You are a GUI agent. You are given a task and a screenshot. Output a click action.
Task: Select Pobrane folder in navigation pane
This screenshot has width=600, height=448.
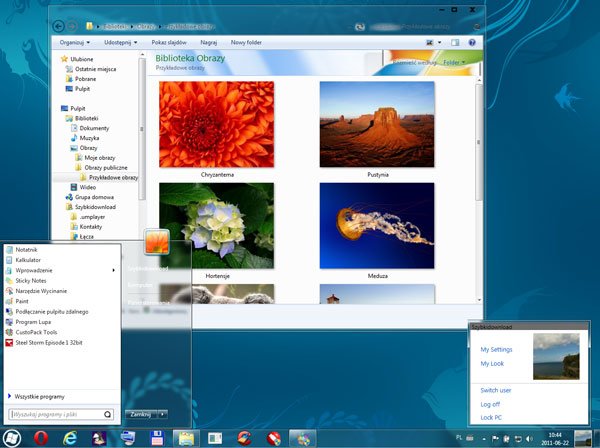pos(81,79)
